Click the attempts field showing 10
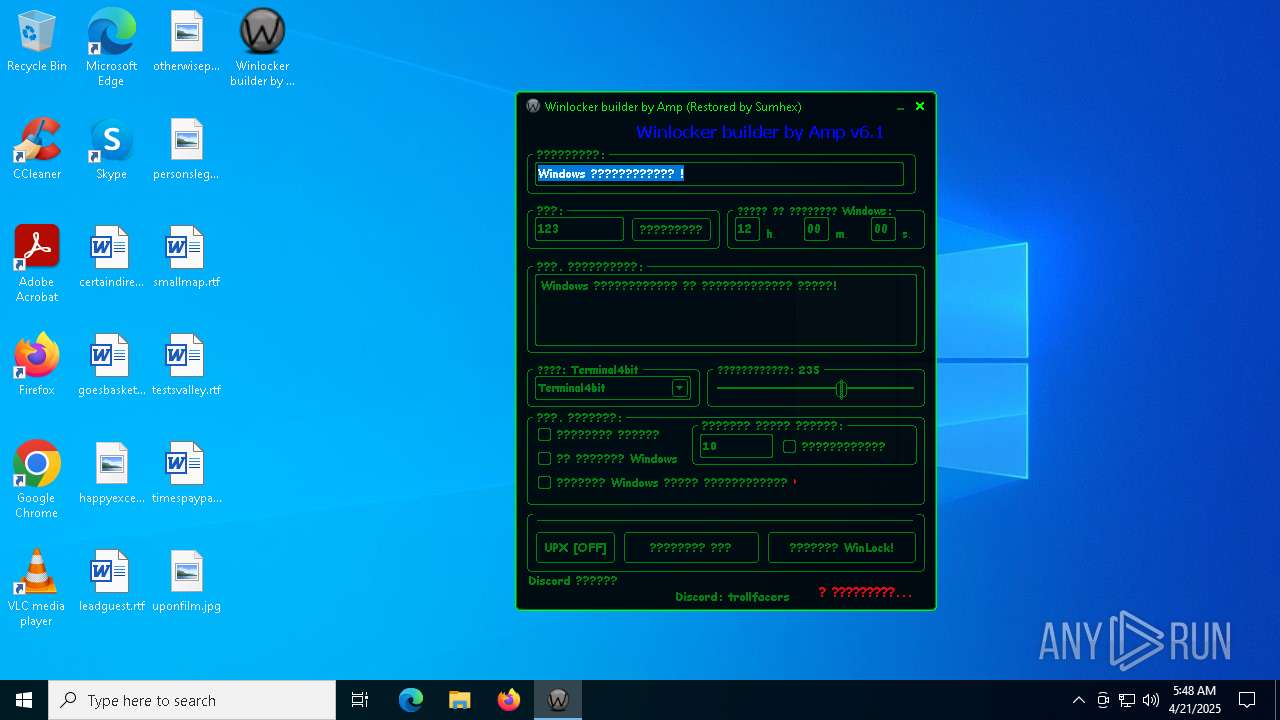Viewport: 1280px width, 720px height. pos(736,446)
